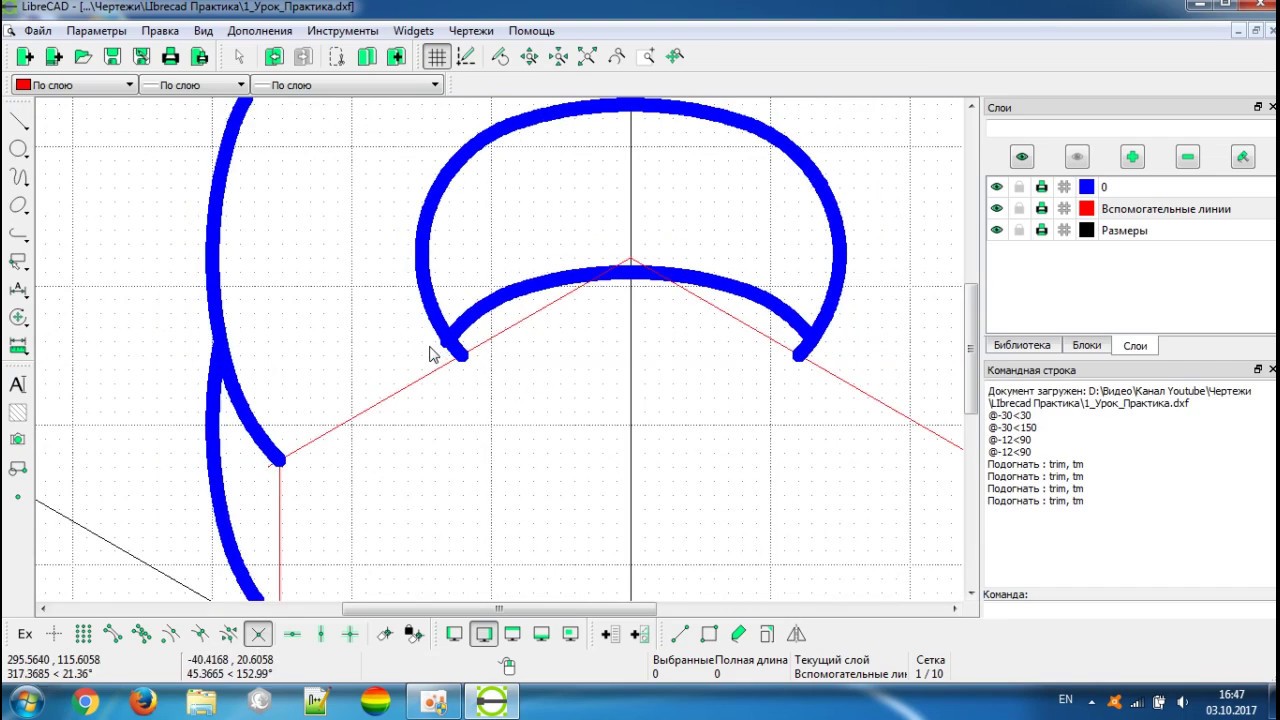
Task: Click the Zoom In icon
Action: point(529,57)
